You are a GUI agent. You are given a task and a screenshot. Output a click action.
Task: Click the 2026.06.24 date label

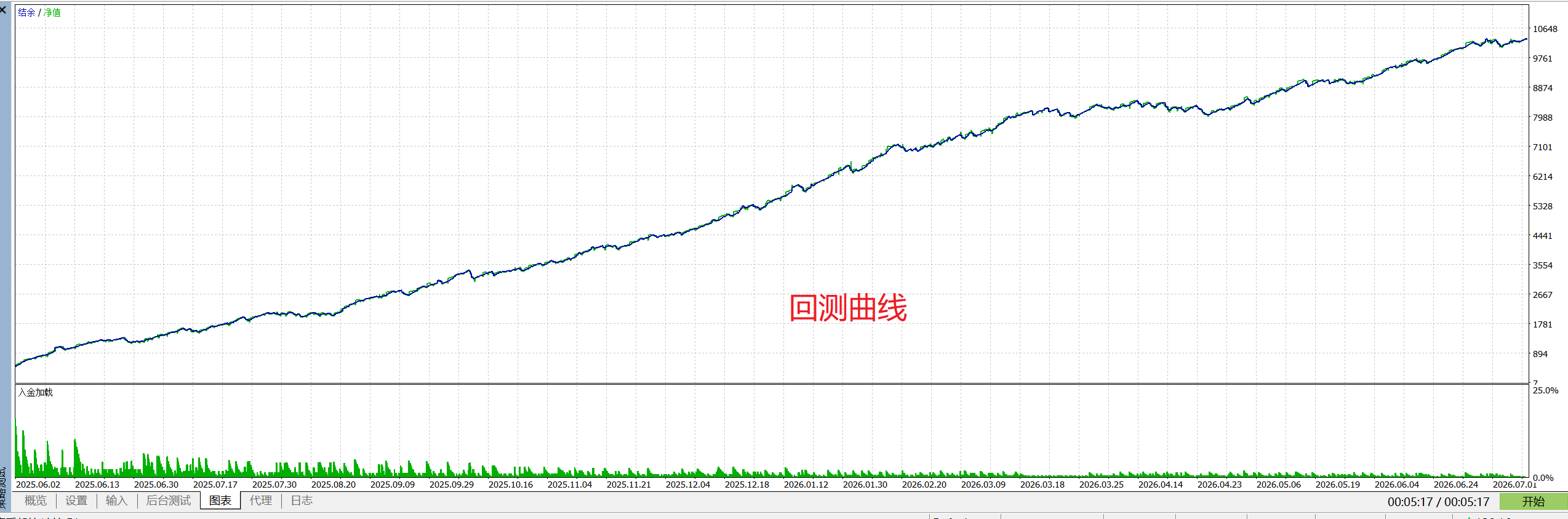point(1456,485)
